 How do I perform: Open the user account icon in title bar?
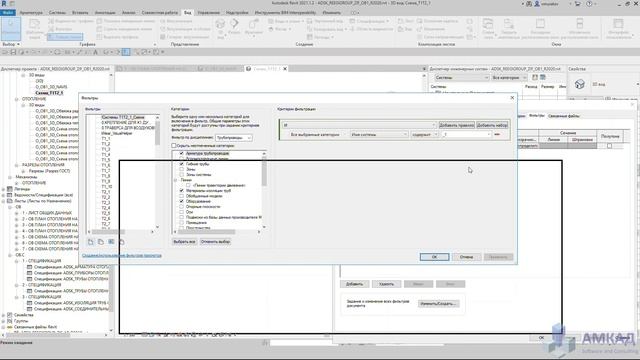537,4
